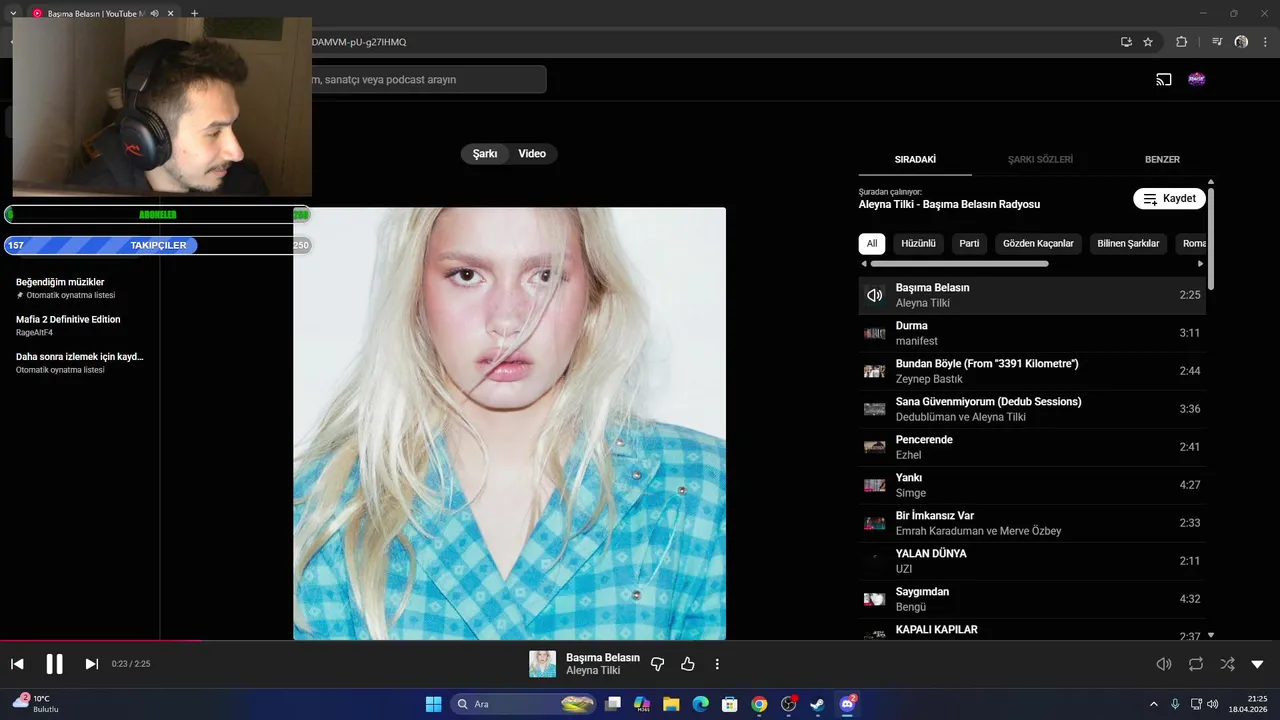Switch to Şarkı mode
The height and width of the screenshot is (720, 1280).
coord(485,154)
